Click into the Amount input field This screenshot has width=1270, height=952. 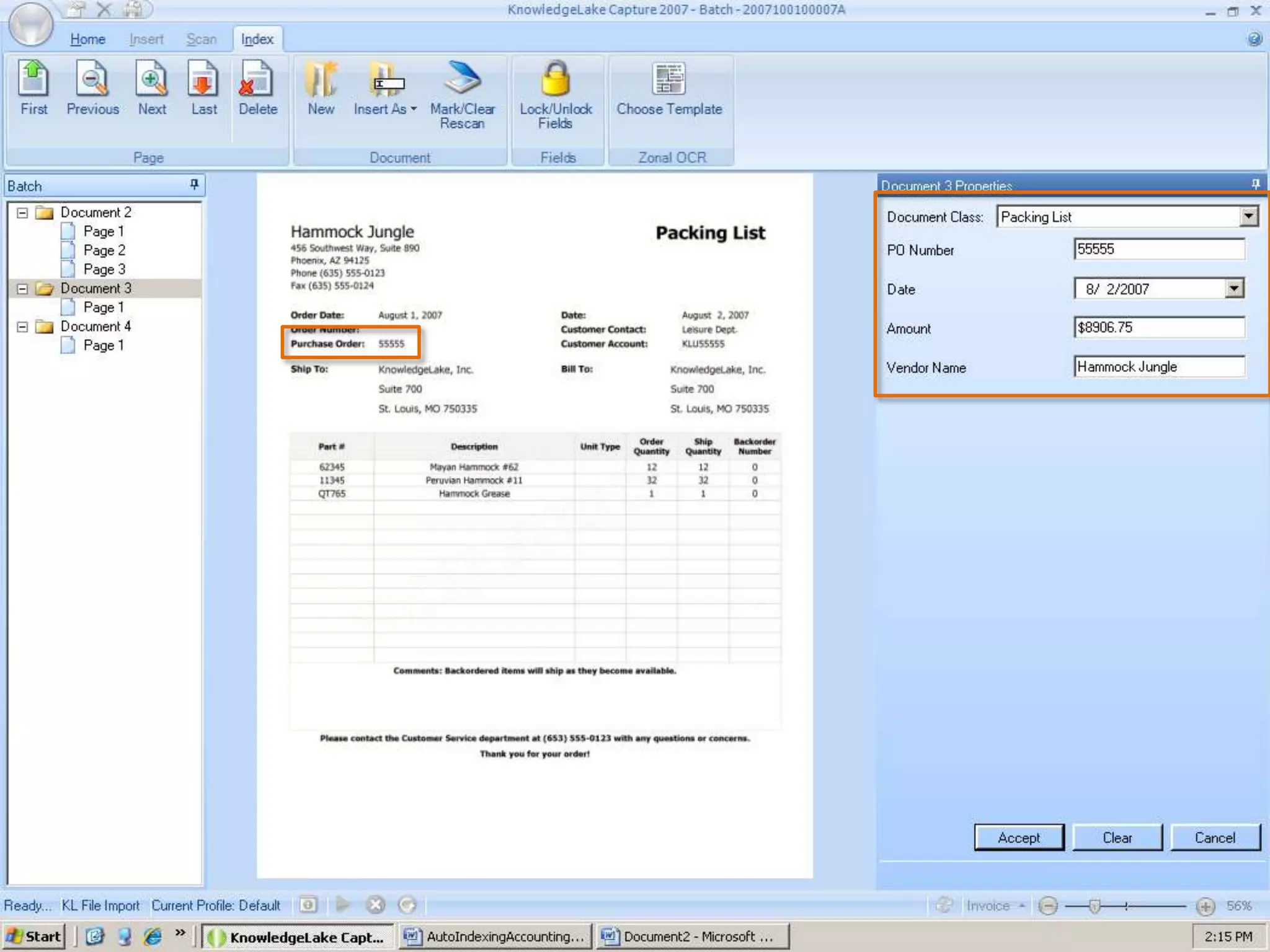point(1158,327)
